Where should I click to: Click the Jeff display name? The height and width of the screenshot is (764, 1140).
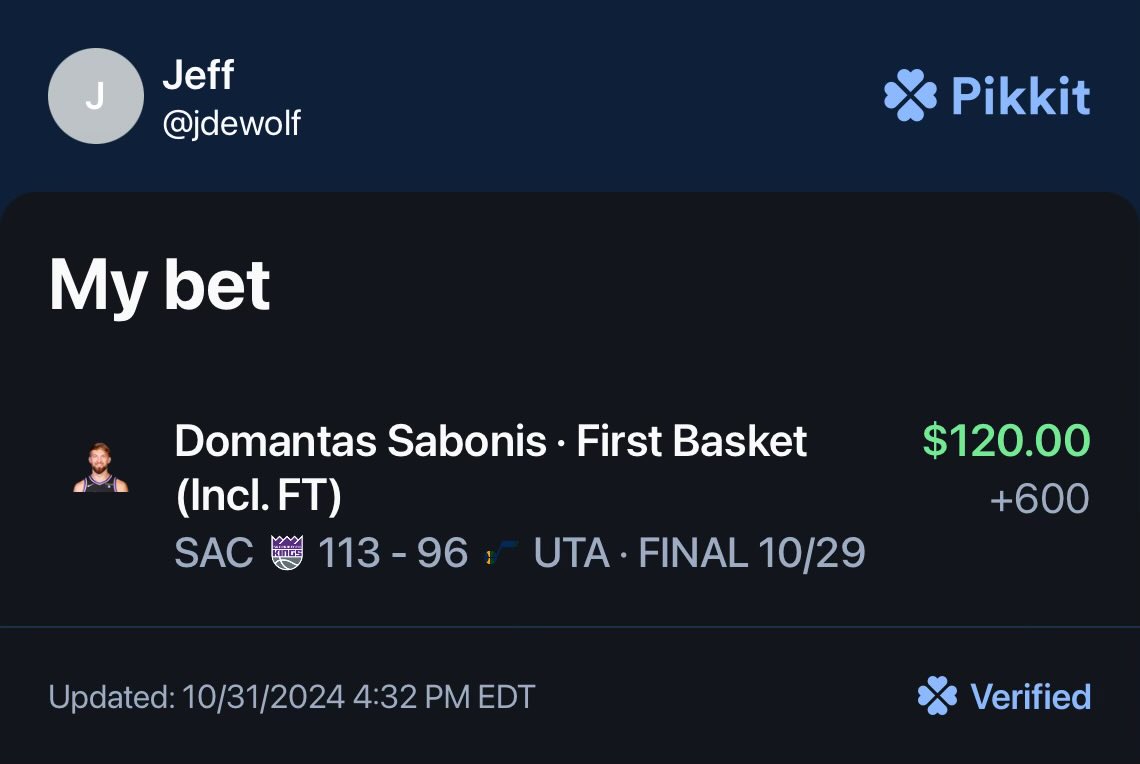198,75
